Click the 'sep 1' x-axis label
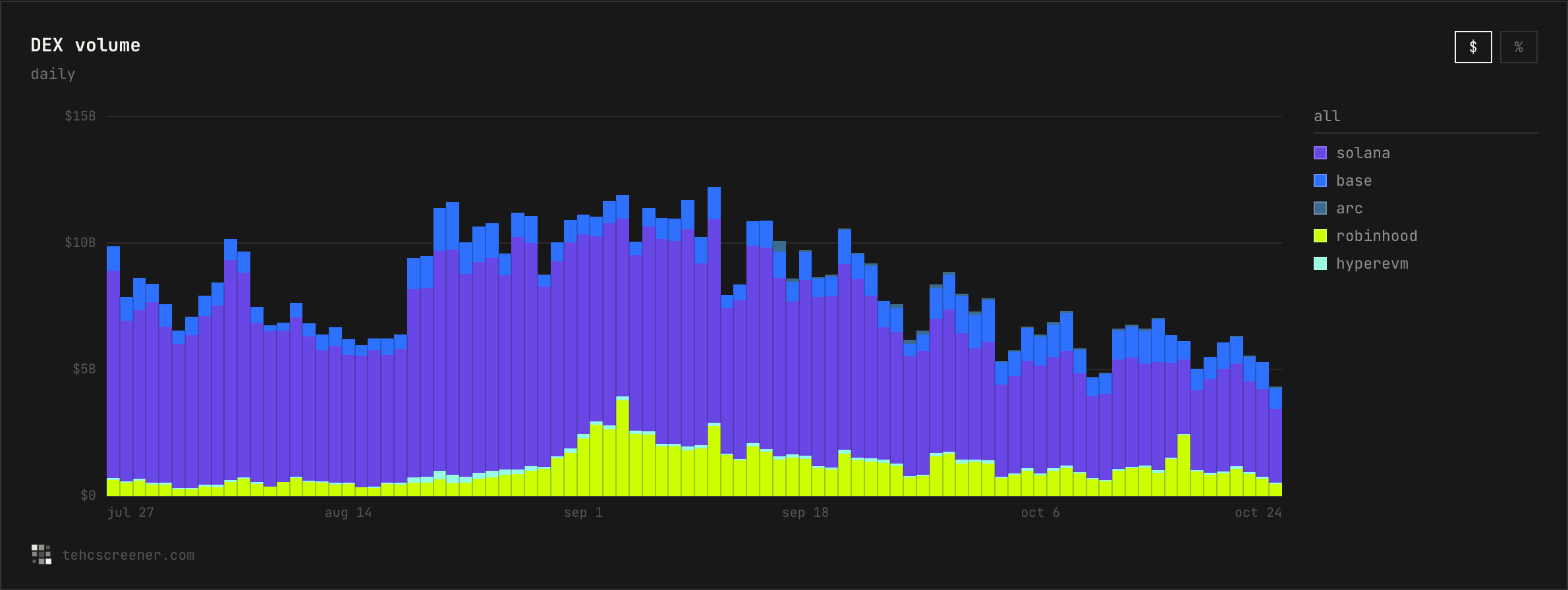 583,513
